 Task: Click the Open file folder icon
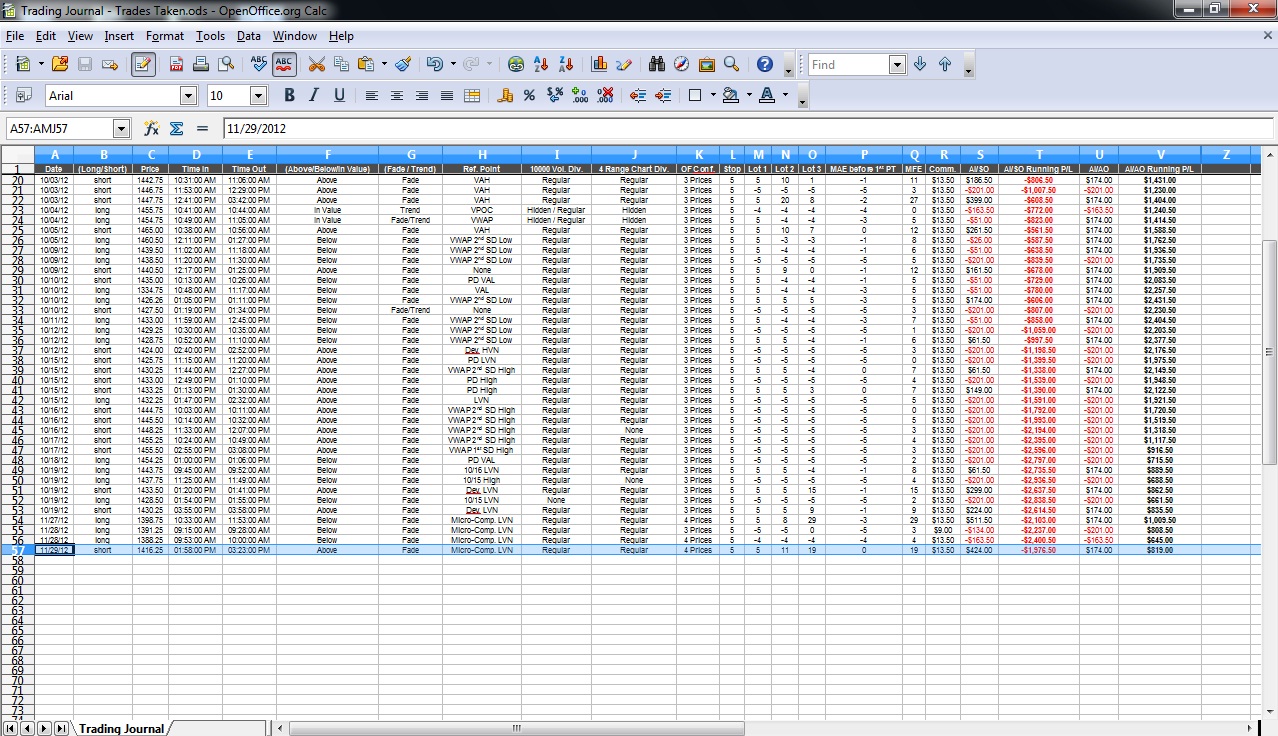coord(60,64)
